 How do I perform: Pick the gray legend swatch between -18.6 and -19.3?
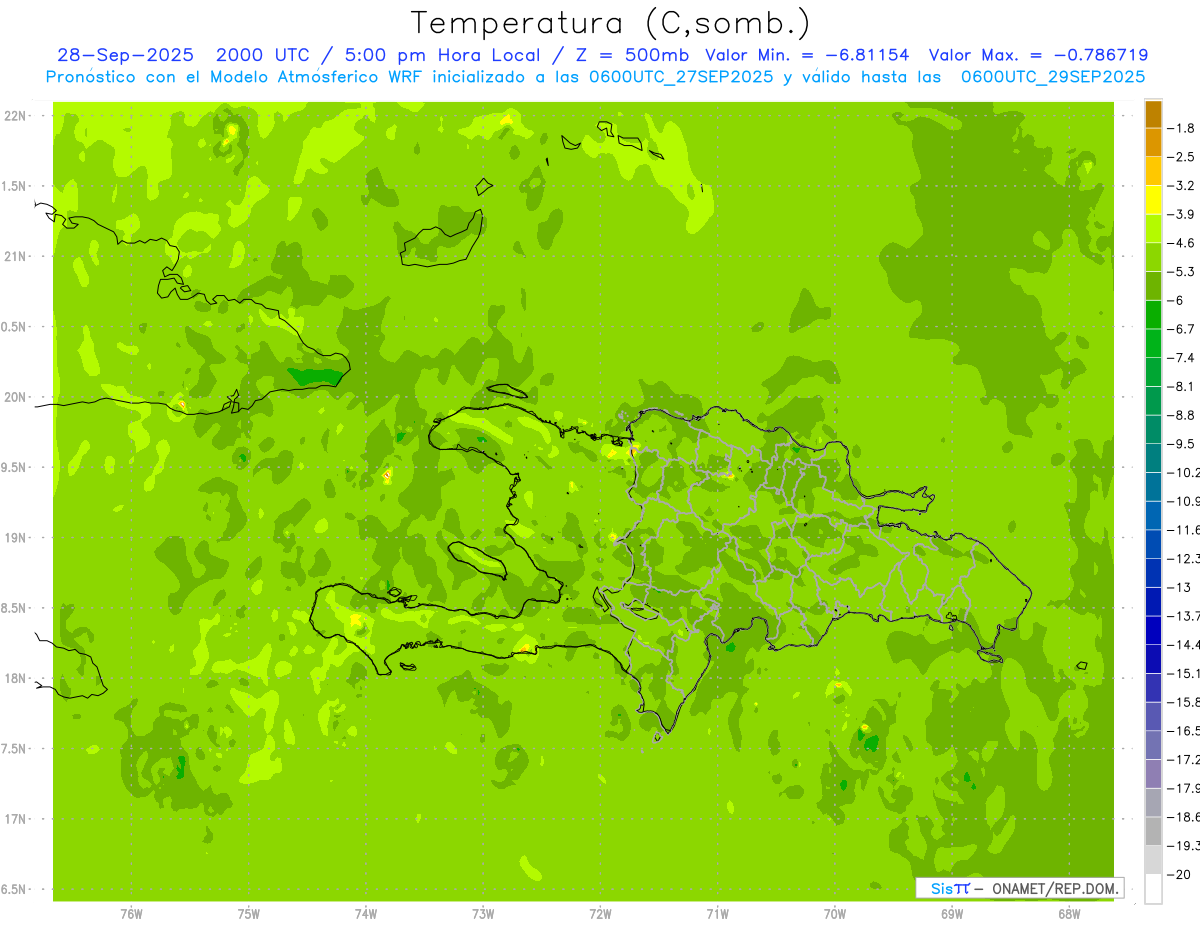click(x=1153, y=831)
